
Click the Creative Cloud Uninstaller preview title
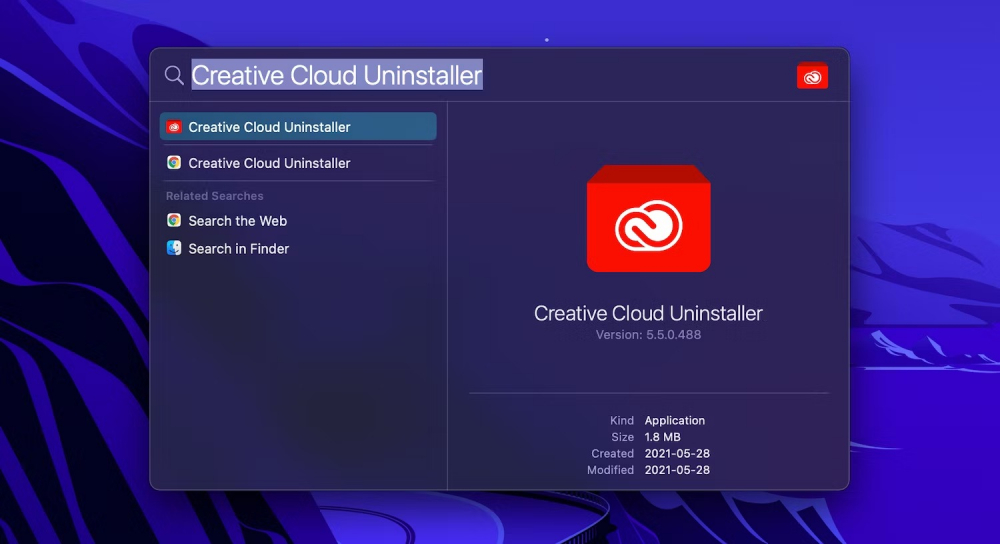pyautogui.click(x=648, y=313)
